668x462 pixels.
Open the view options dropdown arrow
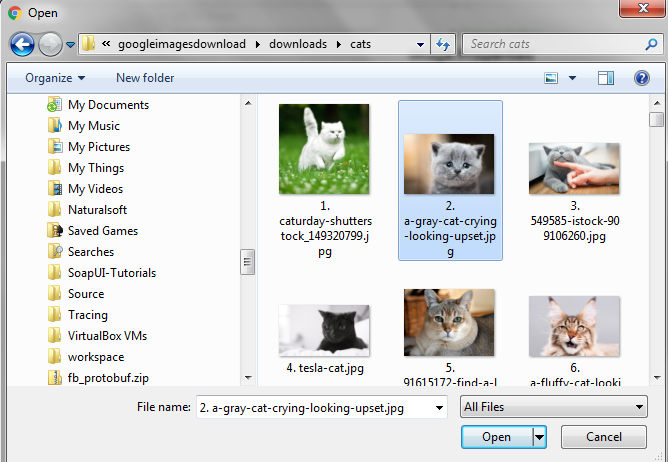pyautogui.click(x=573, y=78)
